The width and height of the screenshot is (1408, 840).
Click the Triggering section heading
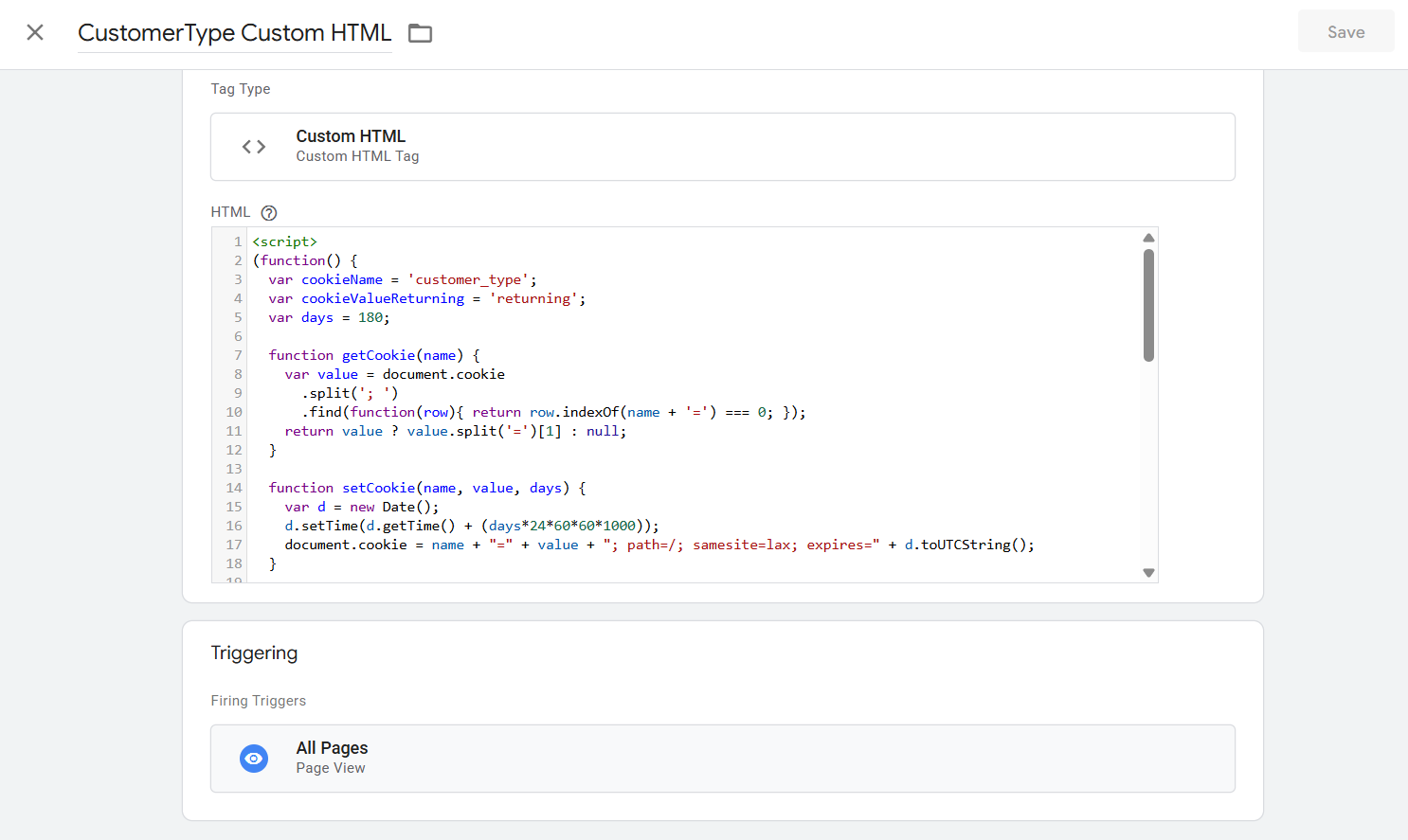[x=254, y=653]
